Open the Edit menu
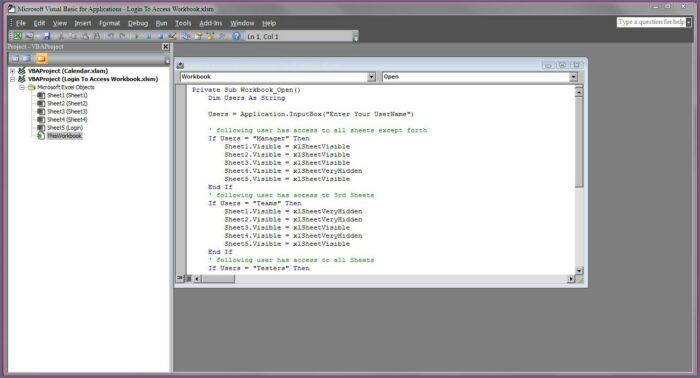This screenshot has height=378, width=700. 39,23
